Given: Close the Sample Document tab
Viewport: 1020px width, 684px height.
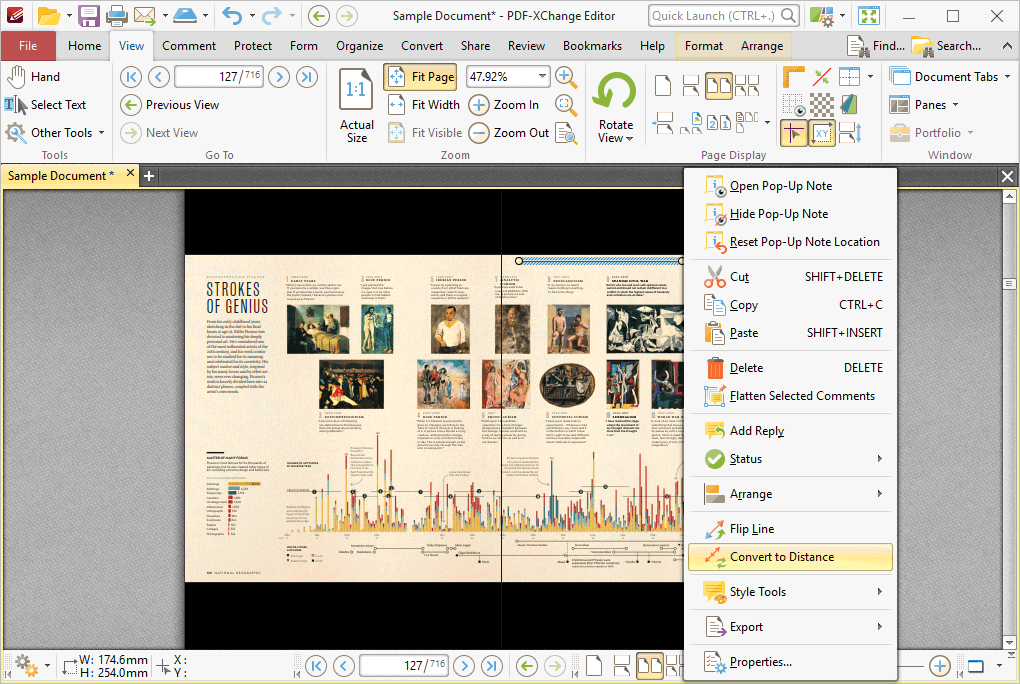Looking at the screenshot, I should 130,173.
